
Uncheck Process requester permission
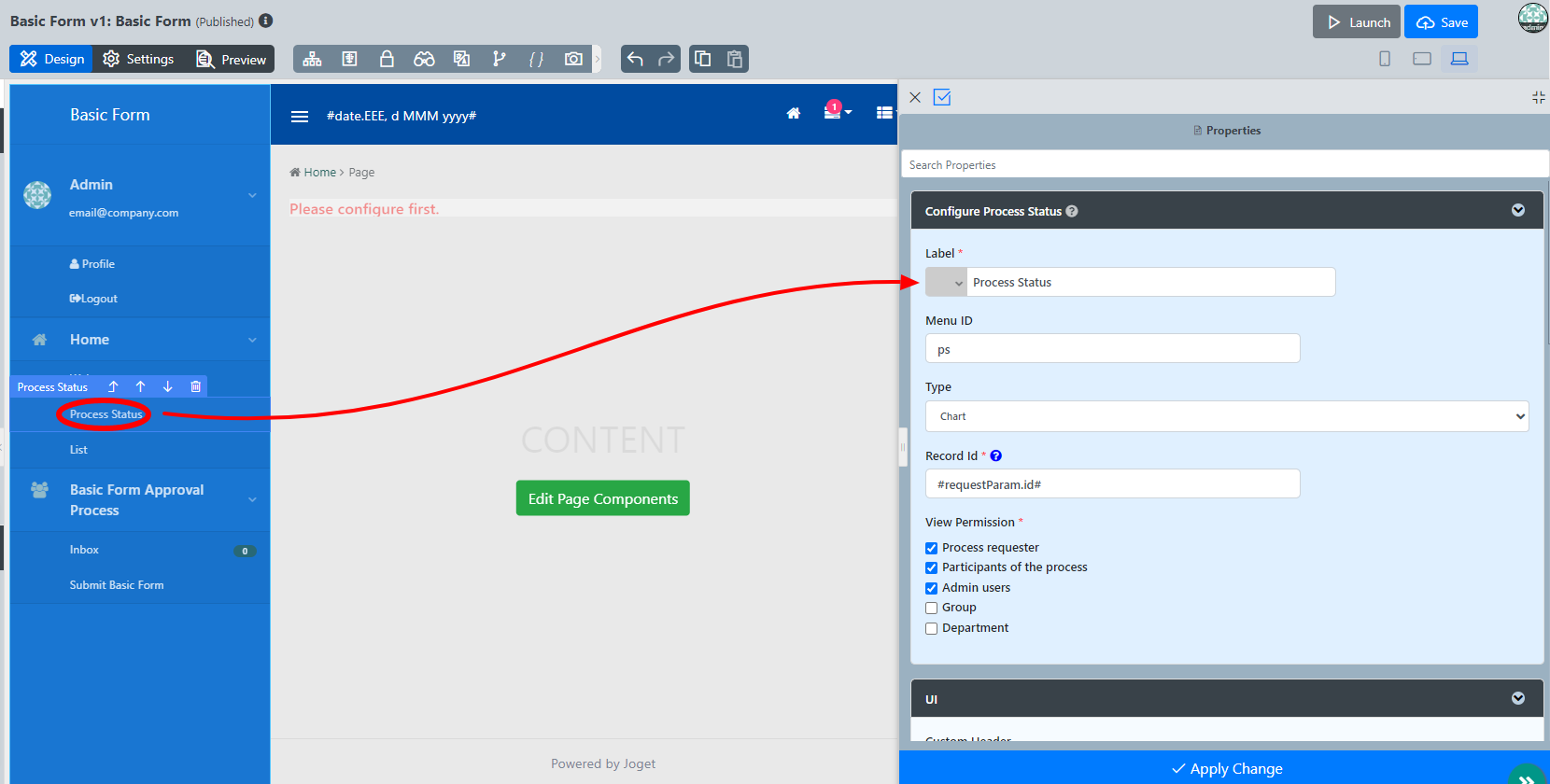(931, 548)
